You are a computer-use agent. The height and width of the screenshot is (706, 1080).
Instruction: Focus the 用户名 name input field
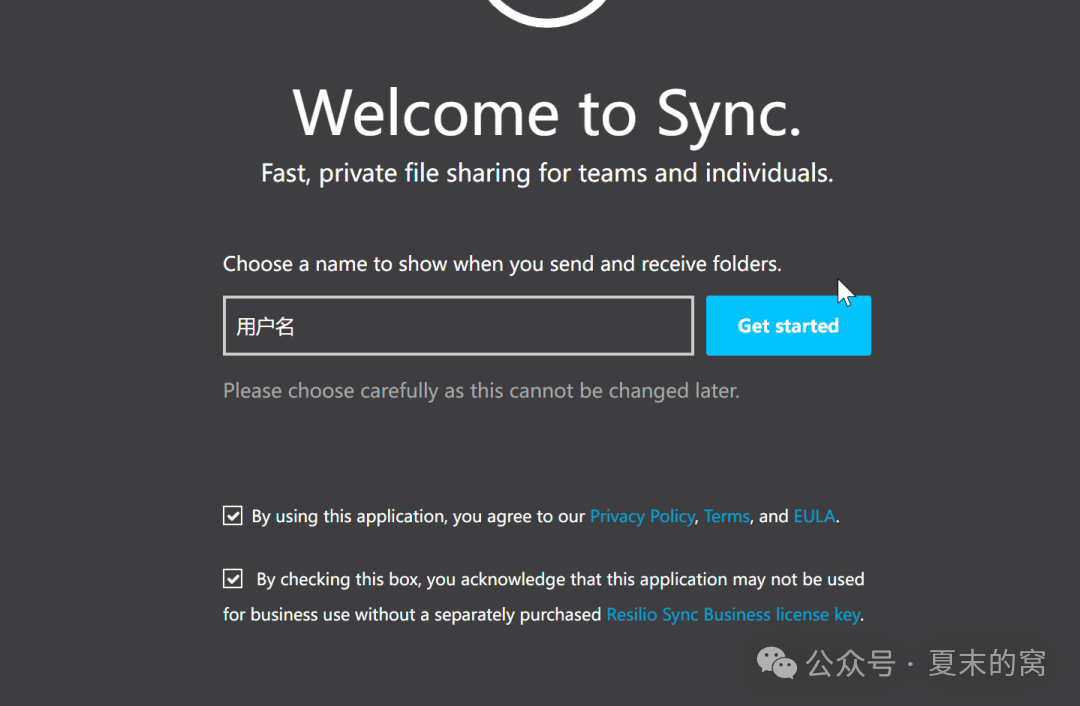tap(458, 326)
